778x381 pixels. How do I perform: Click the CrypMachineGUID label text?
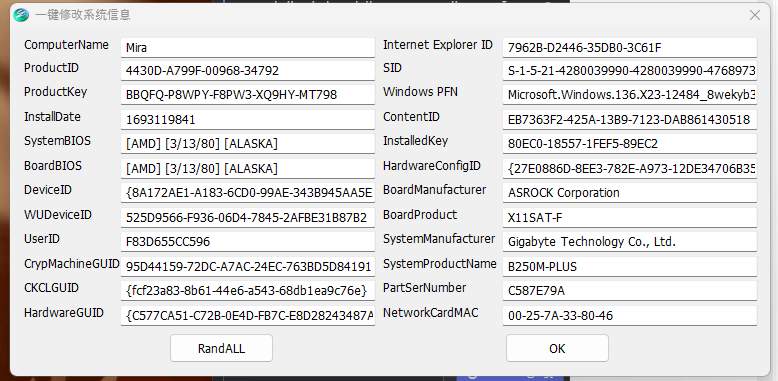(x=71, y=264)
